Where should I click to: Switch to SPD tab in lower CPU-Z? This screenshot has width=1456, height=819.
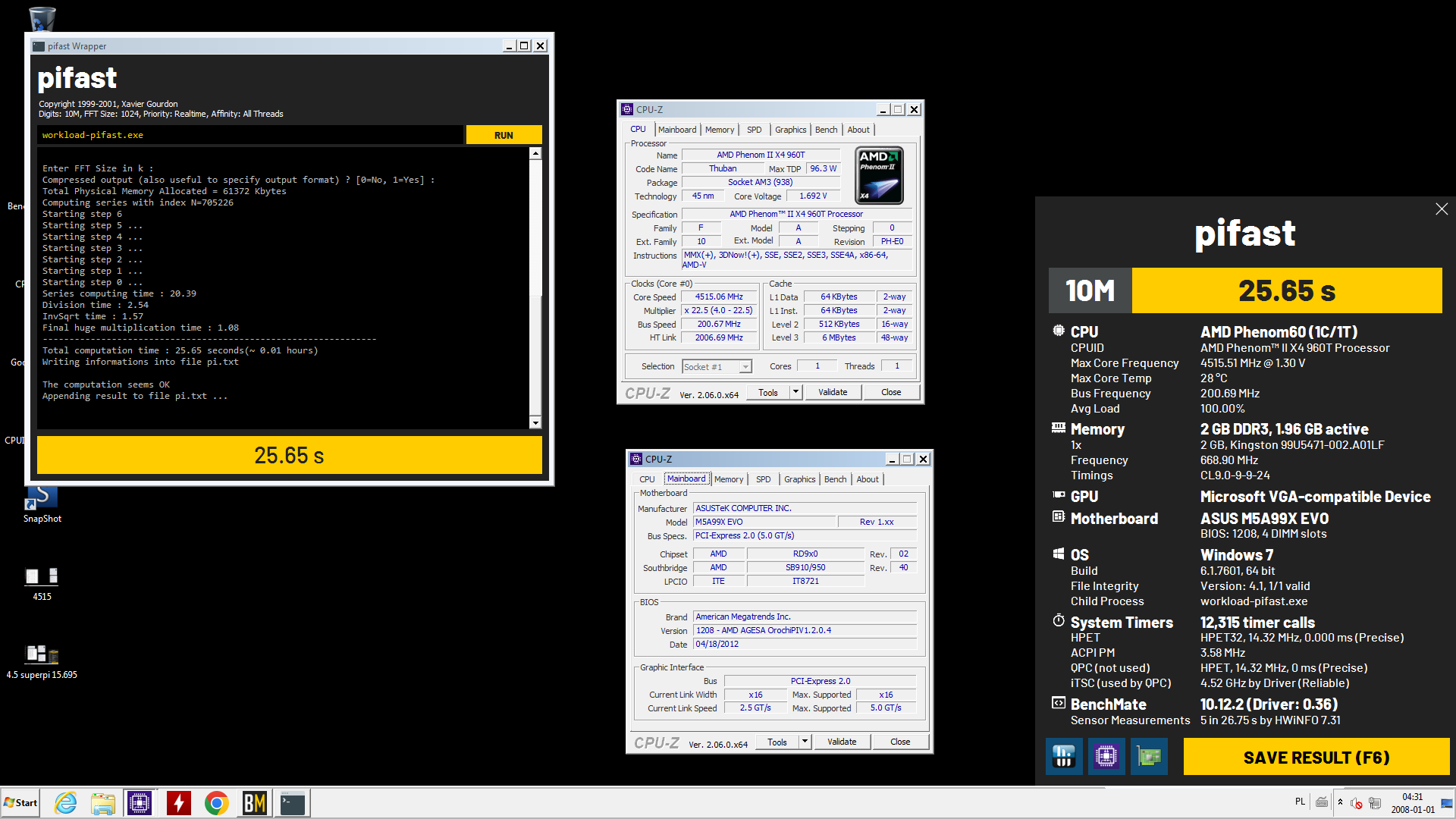(x=763, y=479)
